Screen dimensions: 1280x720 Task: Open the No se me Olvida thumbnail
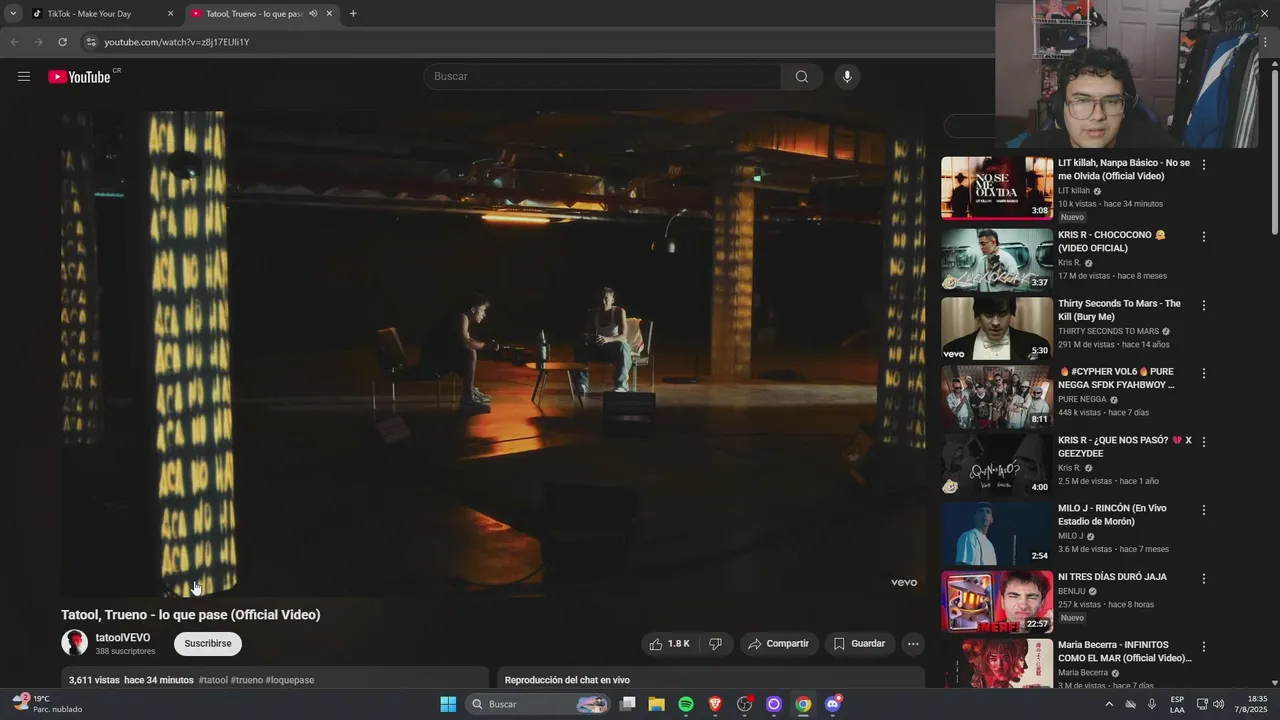tap(996, 187)
